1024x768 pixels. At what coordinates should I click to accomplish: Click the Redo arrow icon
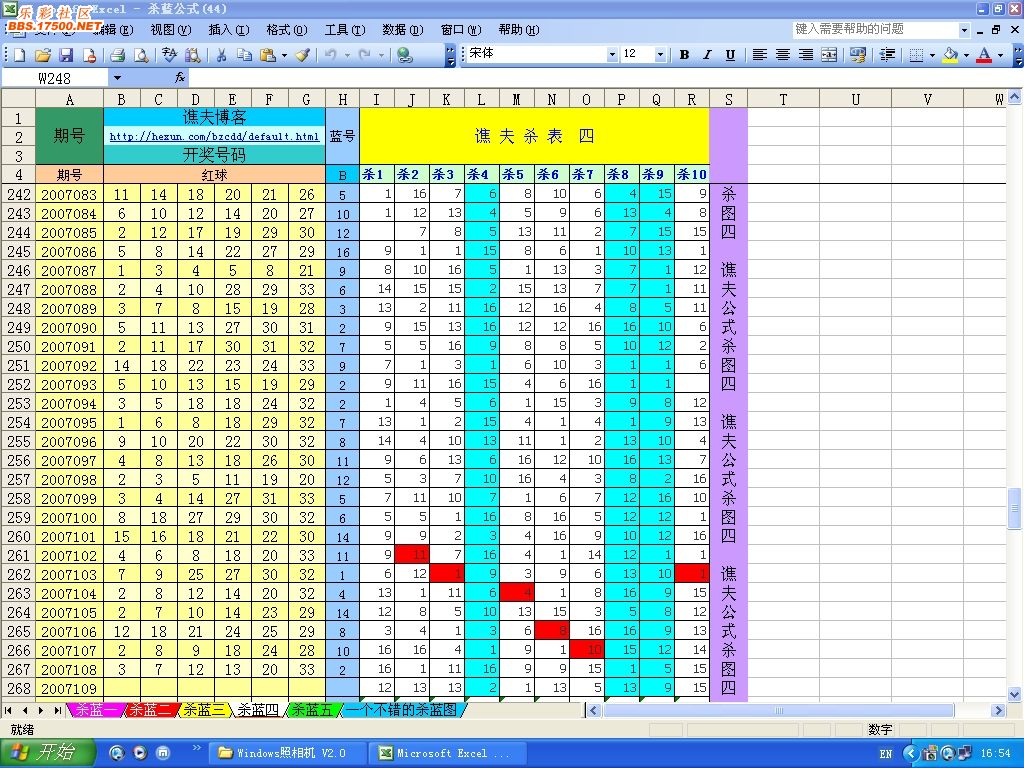tap(365, 56)
